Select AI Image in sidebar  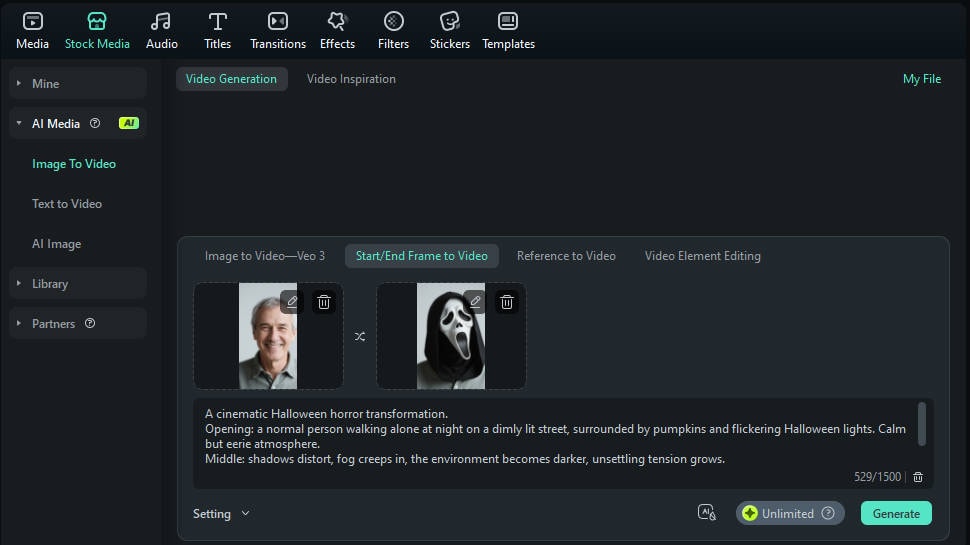coord(56,244)
